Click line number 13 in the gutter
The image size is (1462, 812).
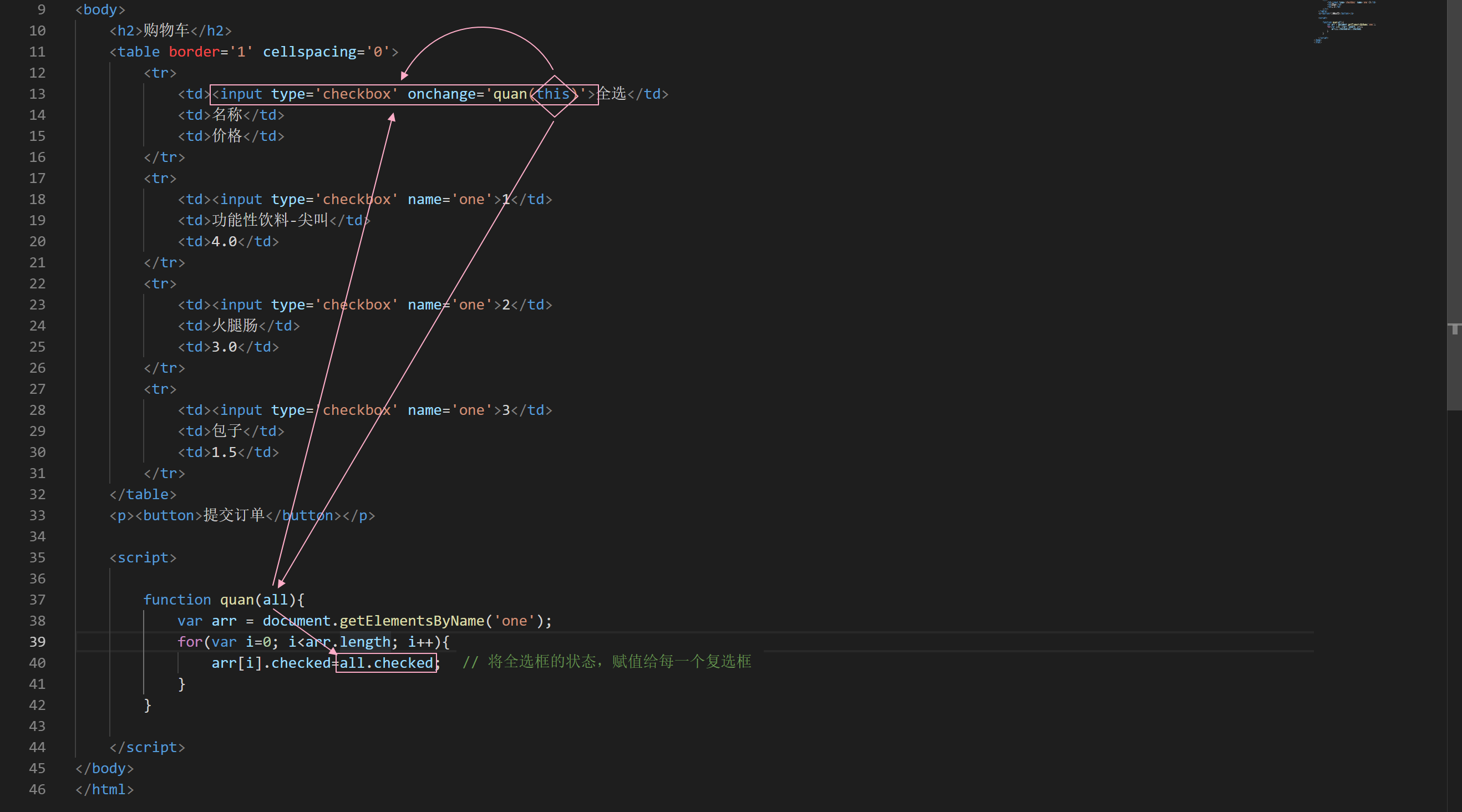click(38, 94)
